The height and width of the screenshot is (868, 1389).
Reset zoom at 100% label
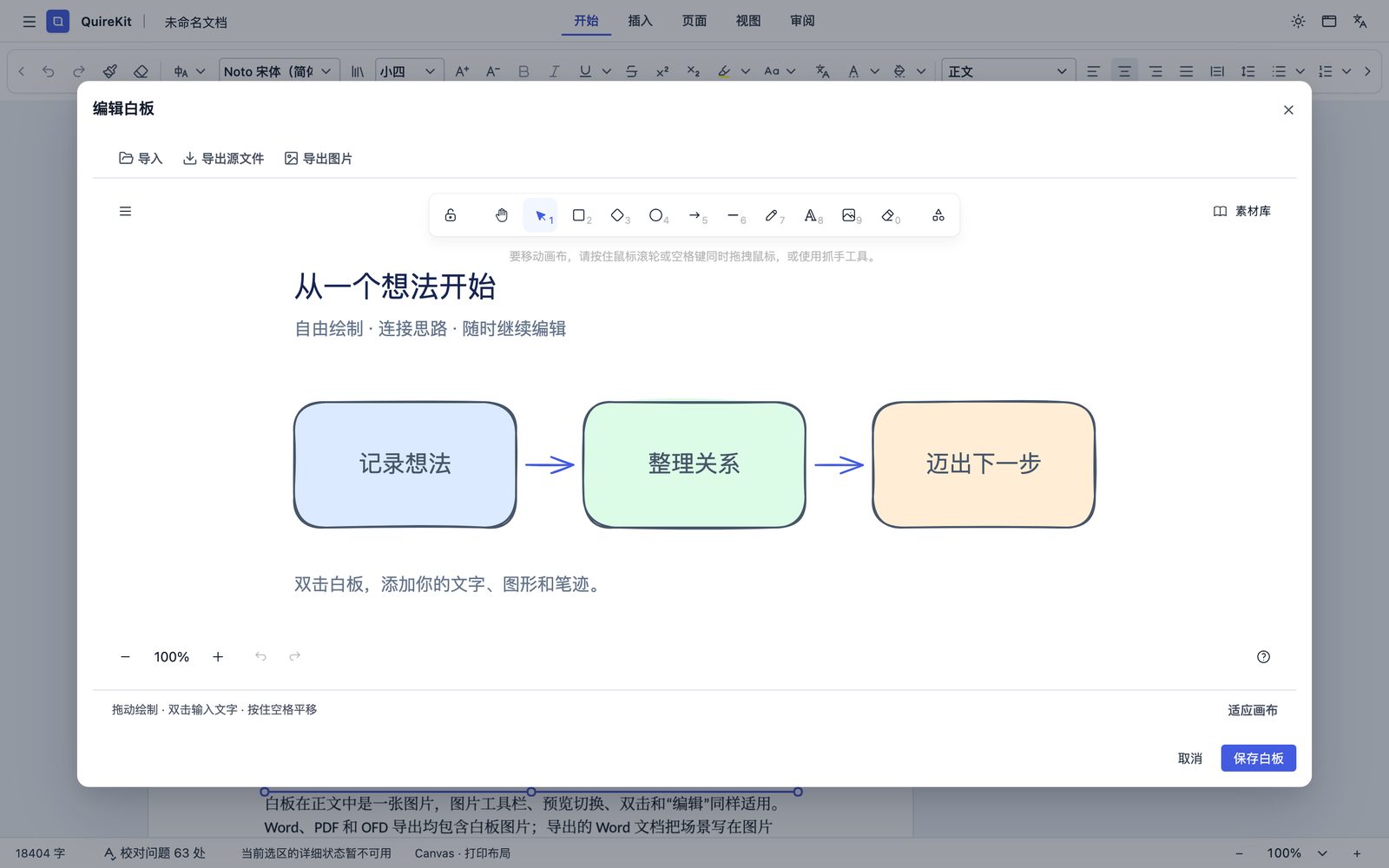point(171,657)
